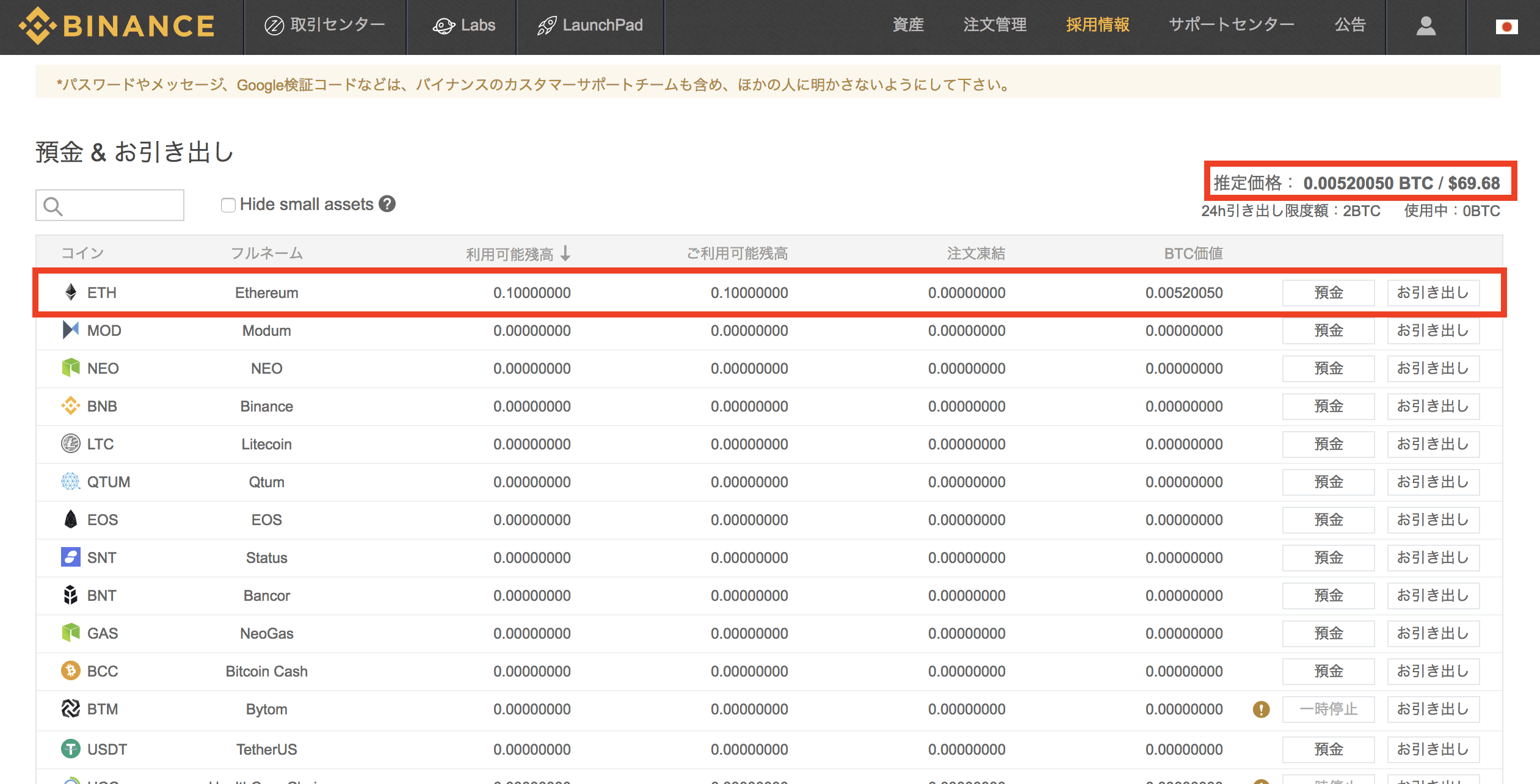Click the NEO coin icon

71,368
